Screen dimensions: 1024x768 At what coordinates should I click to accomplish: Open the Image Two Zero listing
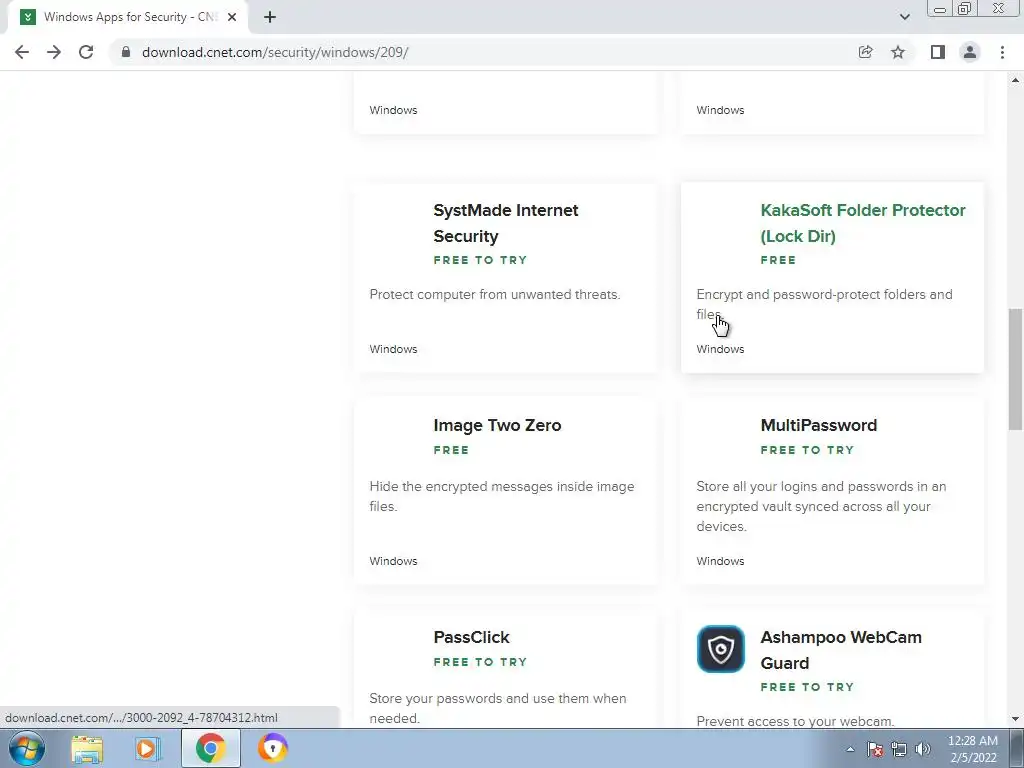(x=497, y=425)
